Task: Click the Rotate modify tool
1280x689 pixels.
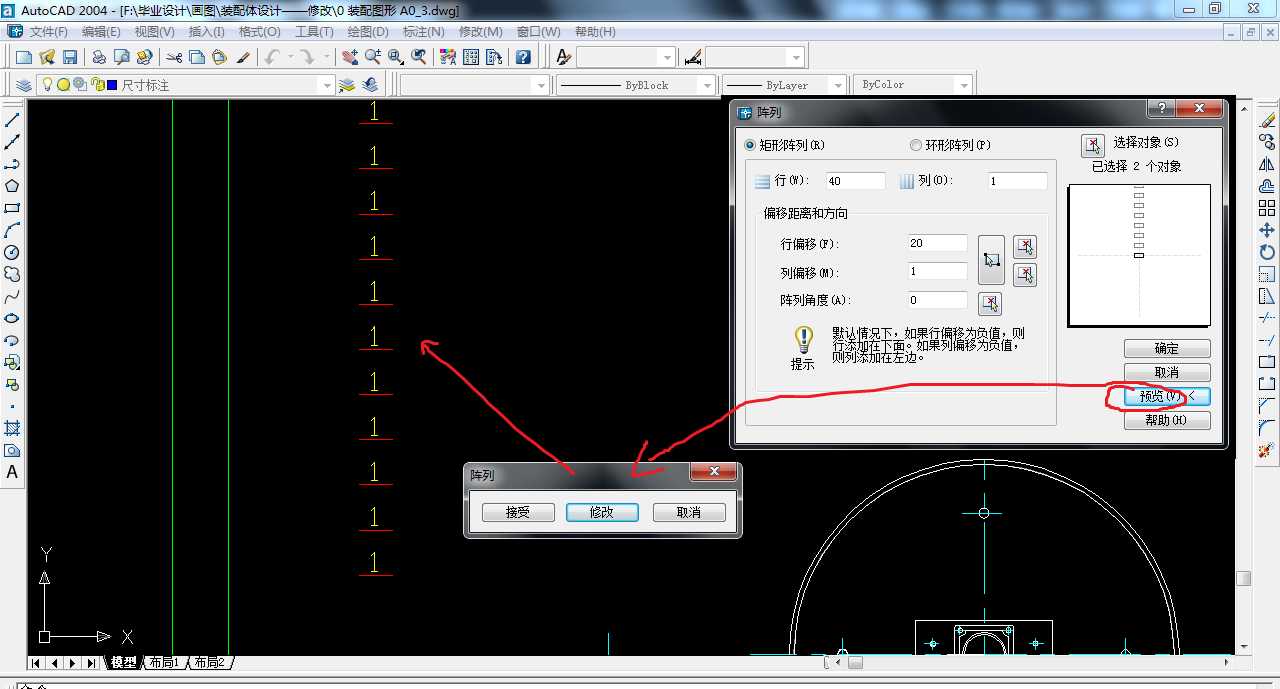Action: pos(1267,252)
